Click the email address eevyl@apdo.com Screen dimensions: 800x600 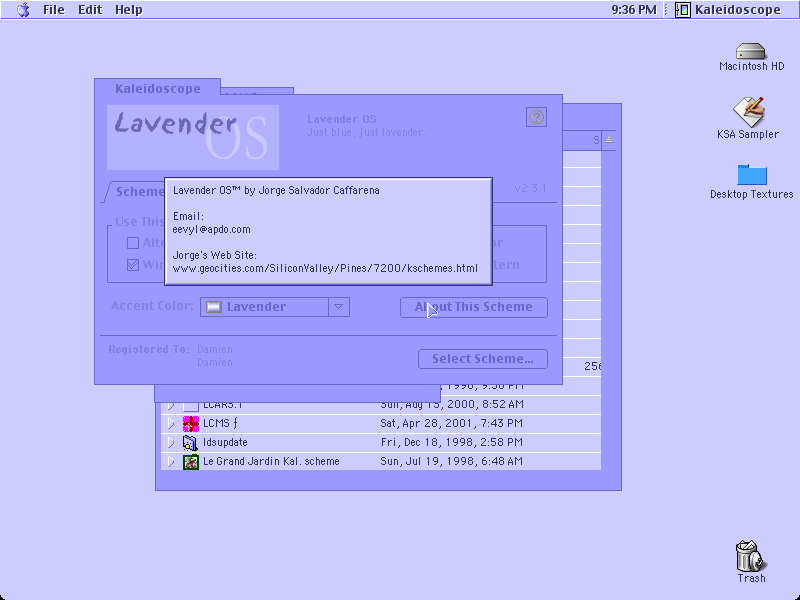211,230
